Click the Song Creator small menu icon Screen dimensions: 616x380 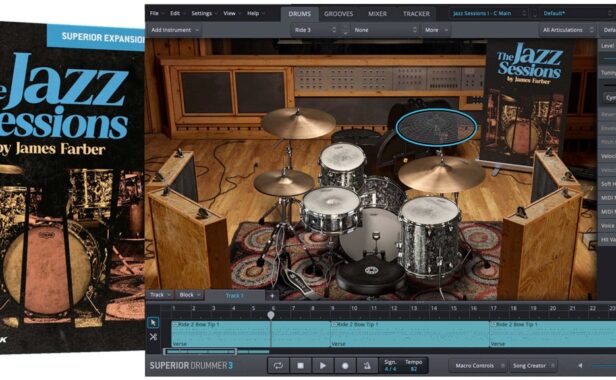coord(553,366)
